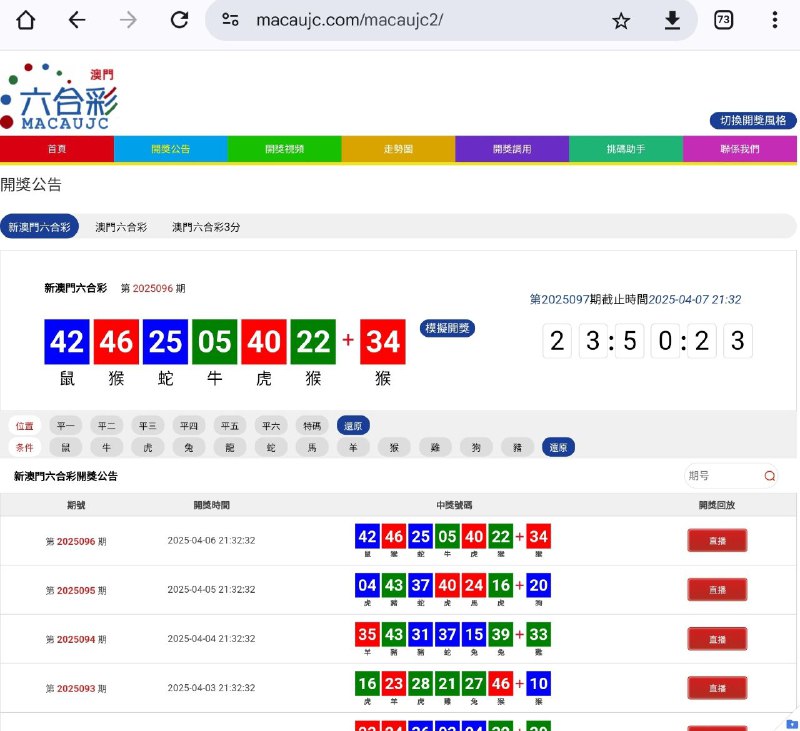Click the 切換開獎風格 button
Viewport: 800px width, 731px height.
click(753, 120)
